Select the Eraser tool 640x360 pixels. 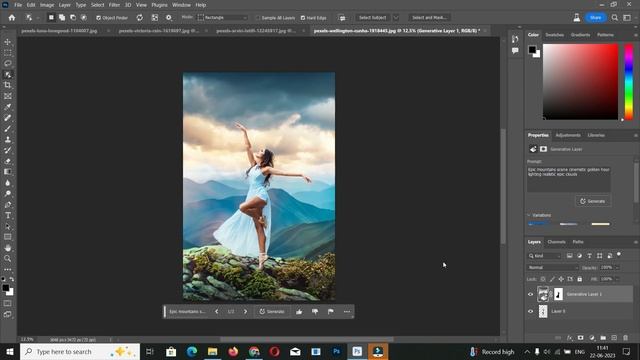[8, 161]
